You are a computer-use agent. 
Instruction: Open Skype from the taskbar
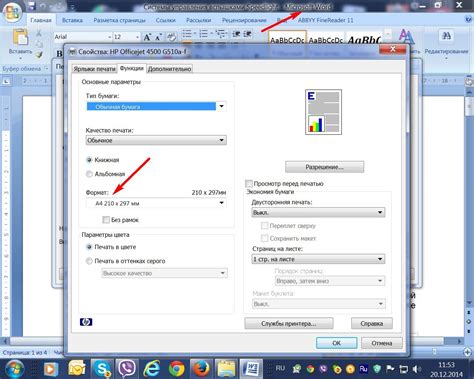tap(102, 369)
